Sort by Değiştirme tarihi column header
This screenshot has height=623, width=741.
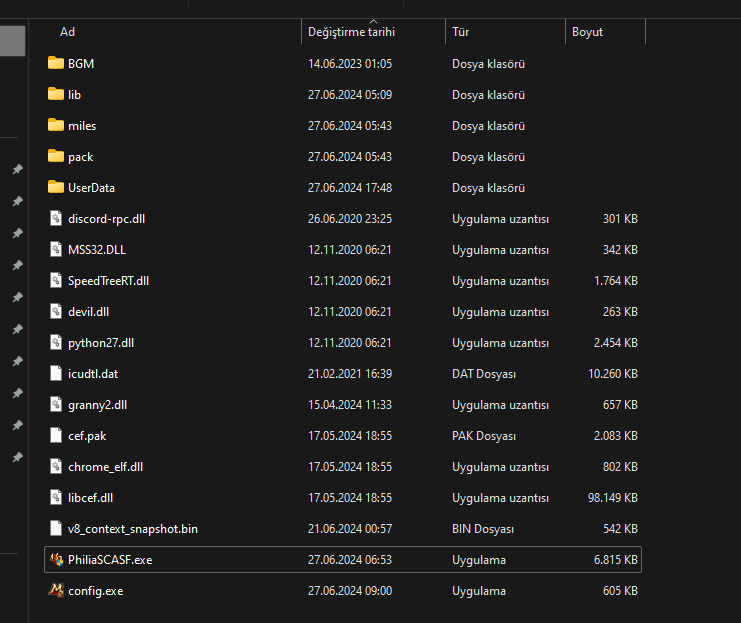(351, 32)
